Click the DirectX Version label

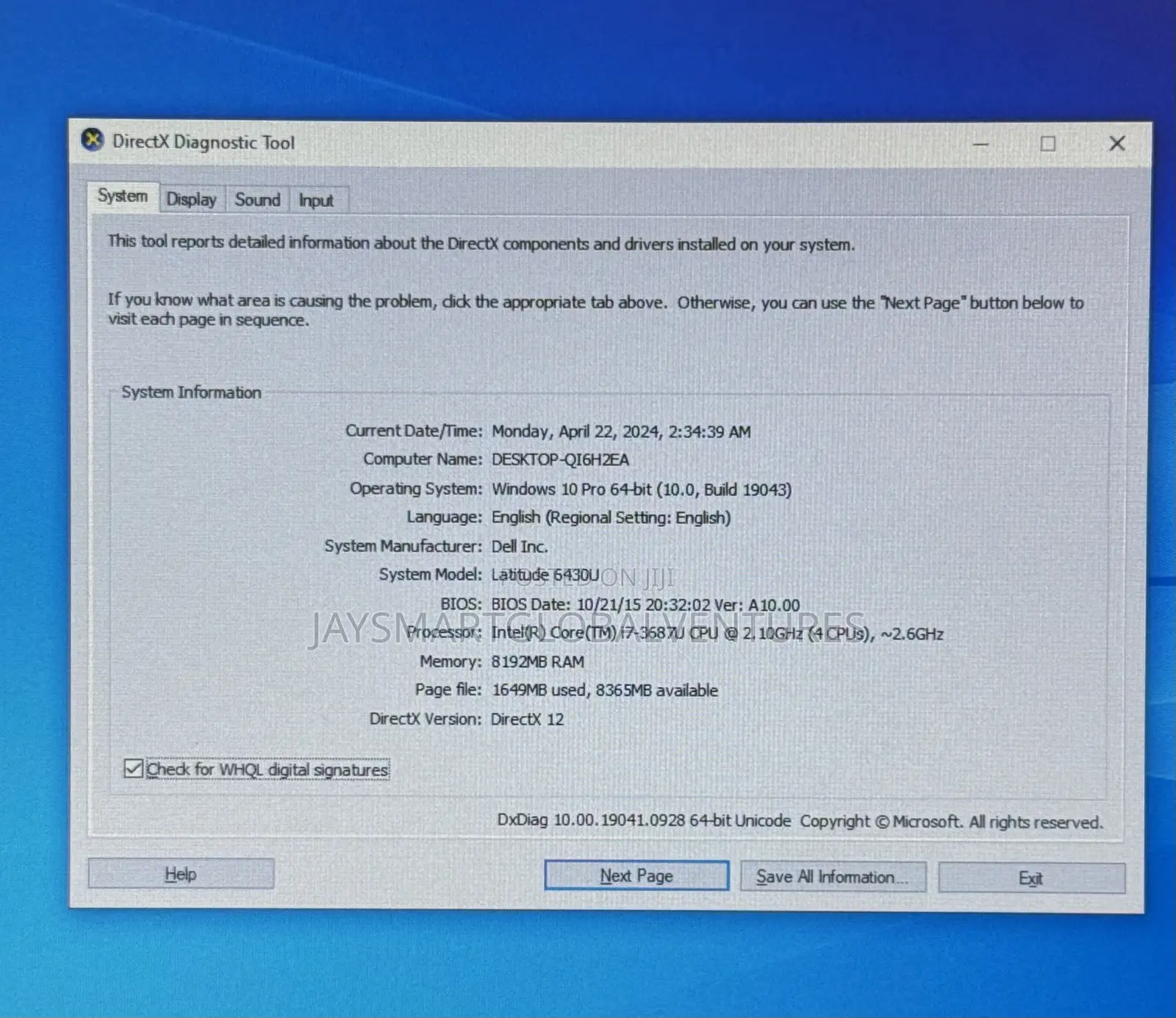[x=426, y=719]
